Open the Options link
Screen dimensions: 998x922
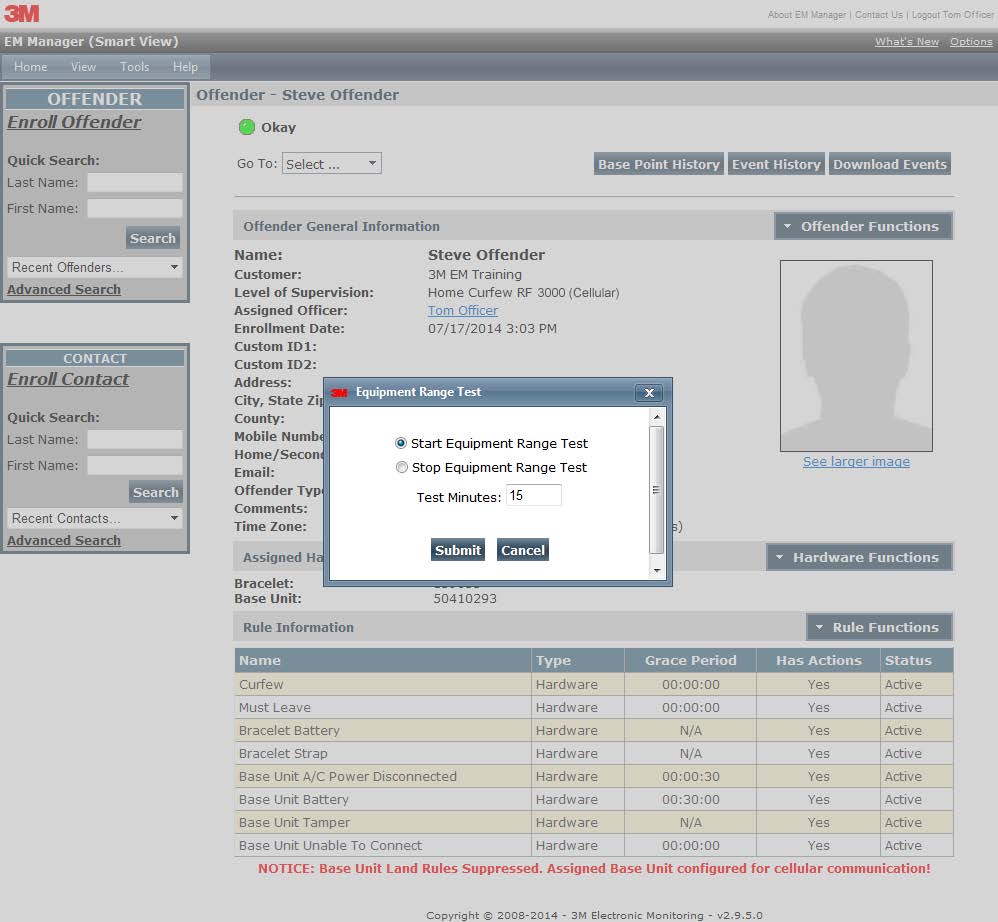[971, 41]
